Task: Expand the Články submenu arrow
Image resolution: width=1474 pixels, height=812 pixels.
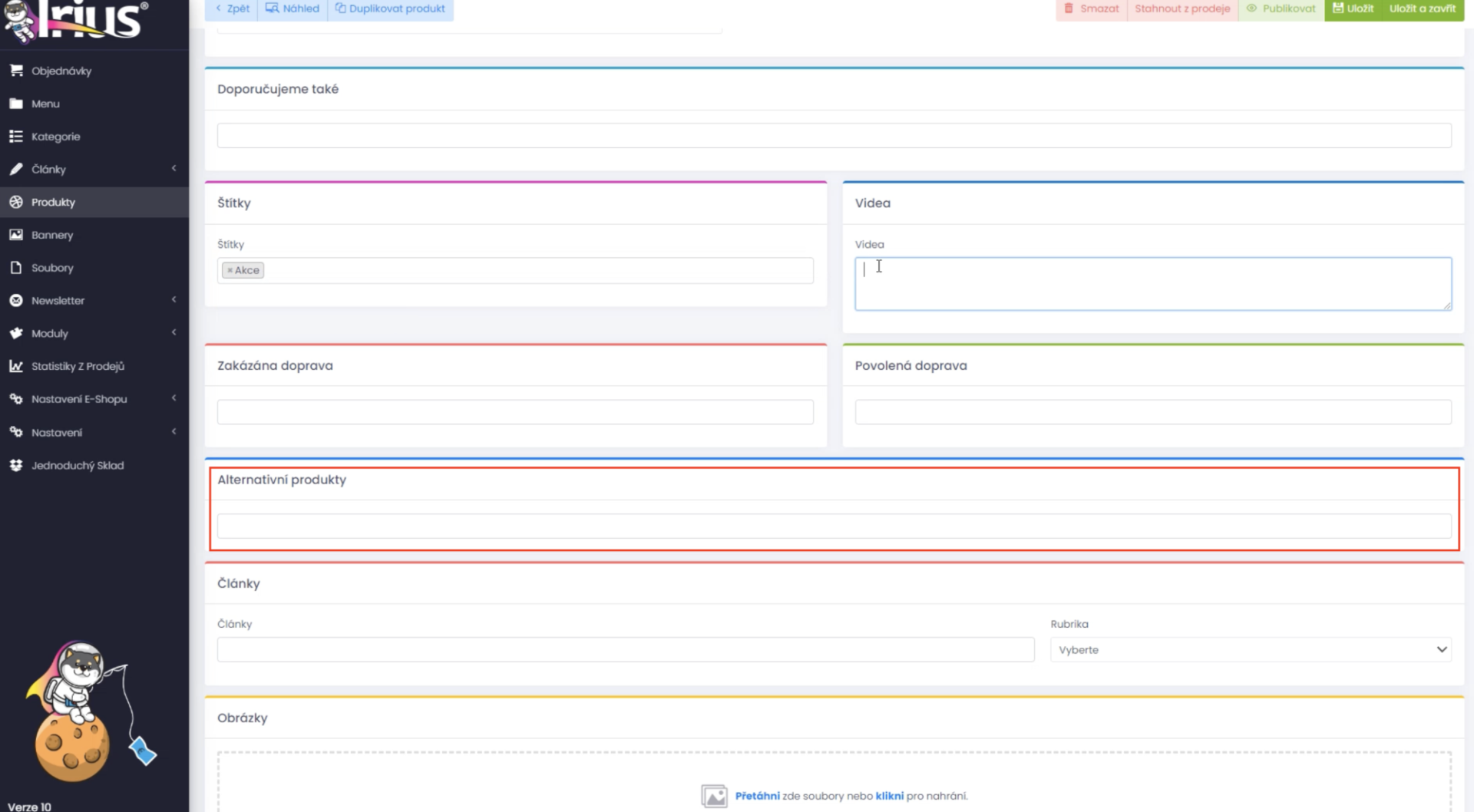Action: 174,168
